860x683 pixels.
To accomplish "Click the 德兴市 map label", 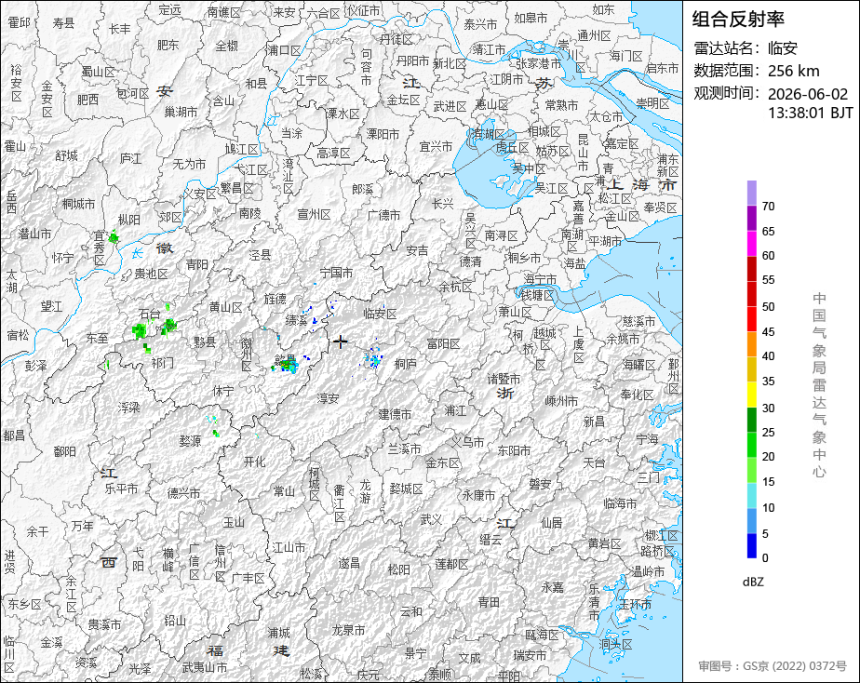I will pos(184,493).
